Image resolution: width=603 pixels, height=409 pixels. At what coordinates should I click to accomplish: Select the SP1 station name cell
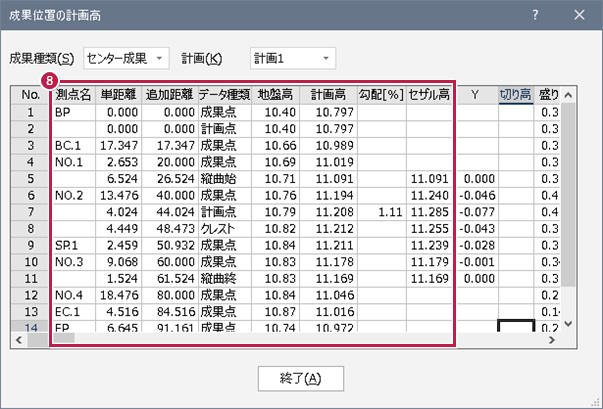[x=72, y=245]
